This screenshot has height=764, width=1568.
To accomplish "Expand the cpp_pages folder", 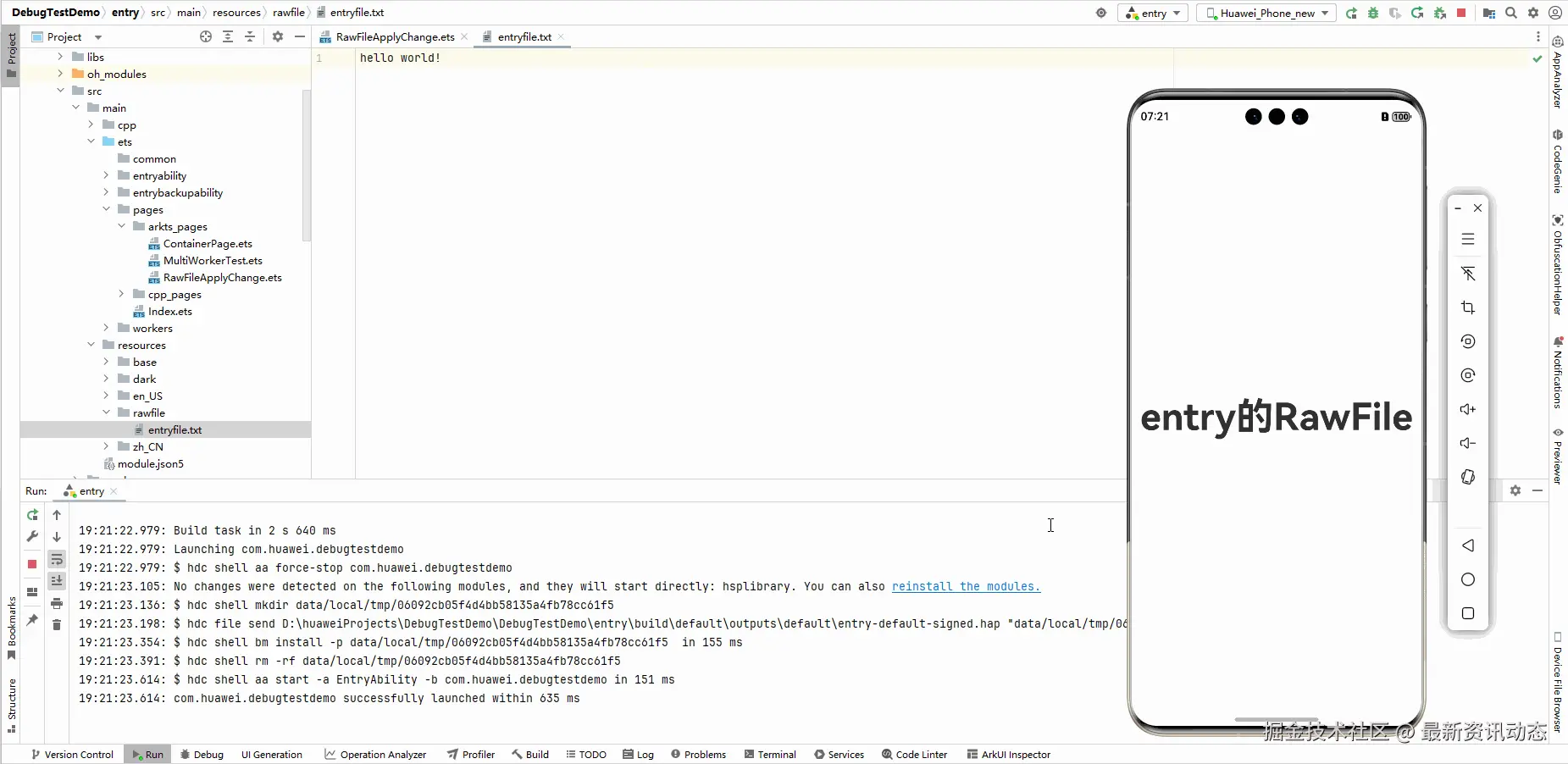I will point(121,294).
